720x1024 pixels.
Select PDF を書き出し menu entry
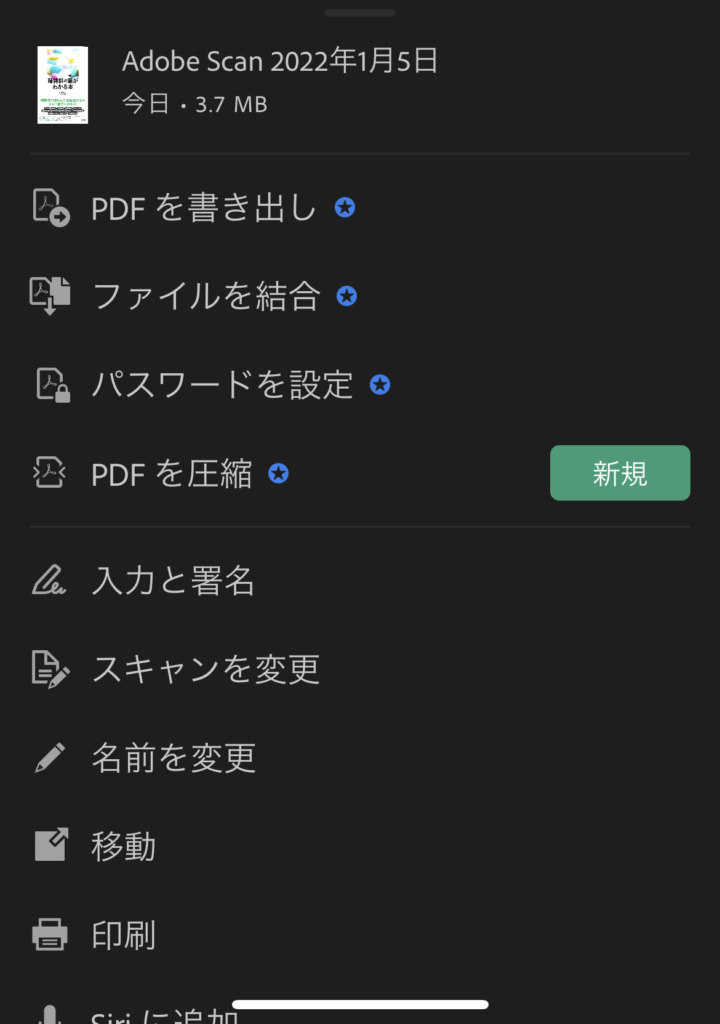360,208
